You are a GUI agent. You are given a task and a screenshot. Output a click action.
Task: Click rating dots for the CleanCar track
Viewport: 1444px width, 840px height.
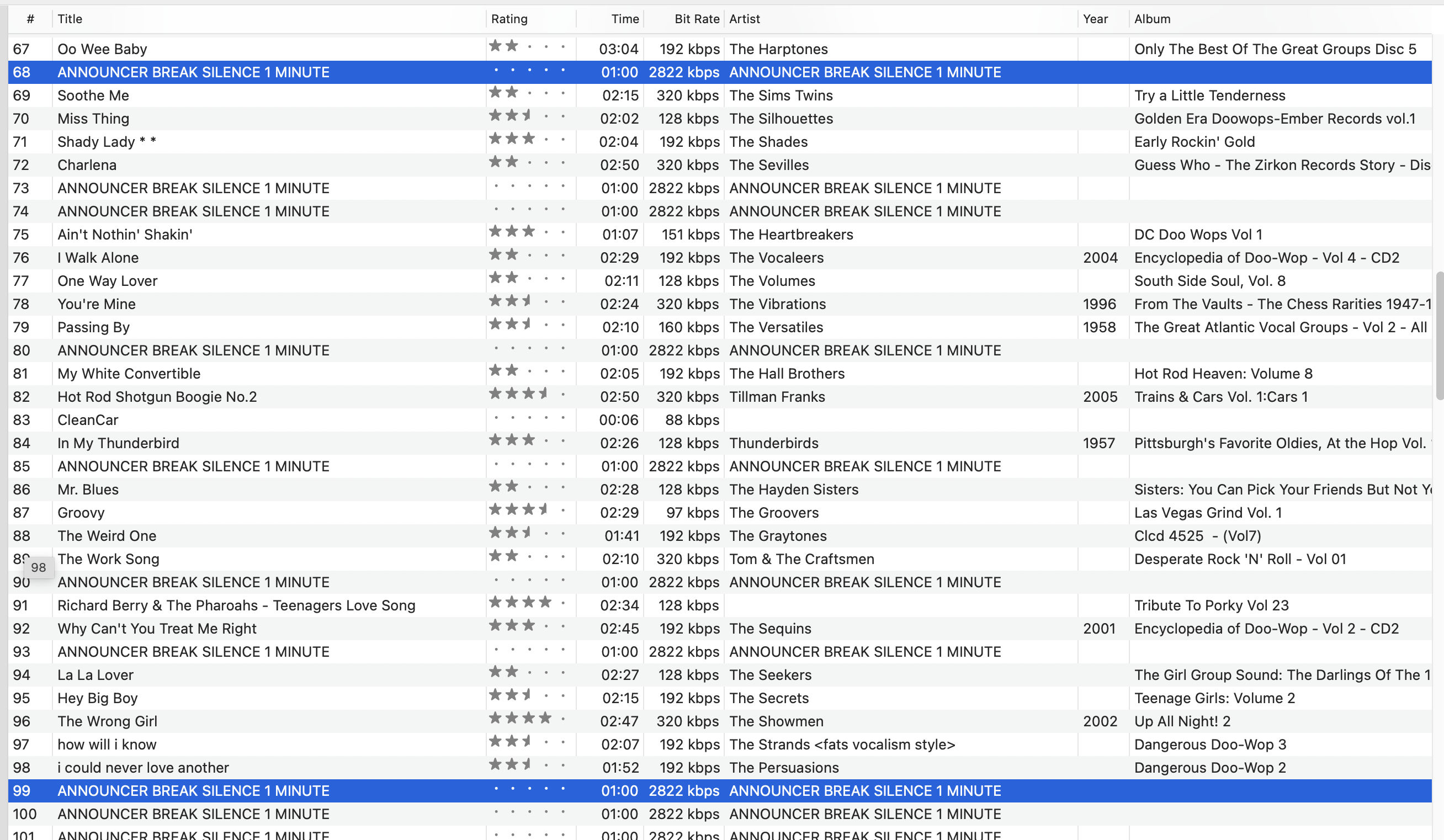pos(528,419)
